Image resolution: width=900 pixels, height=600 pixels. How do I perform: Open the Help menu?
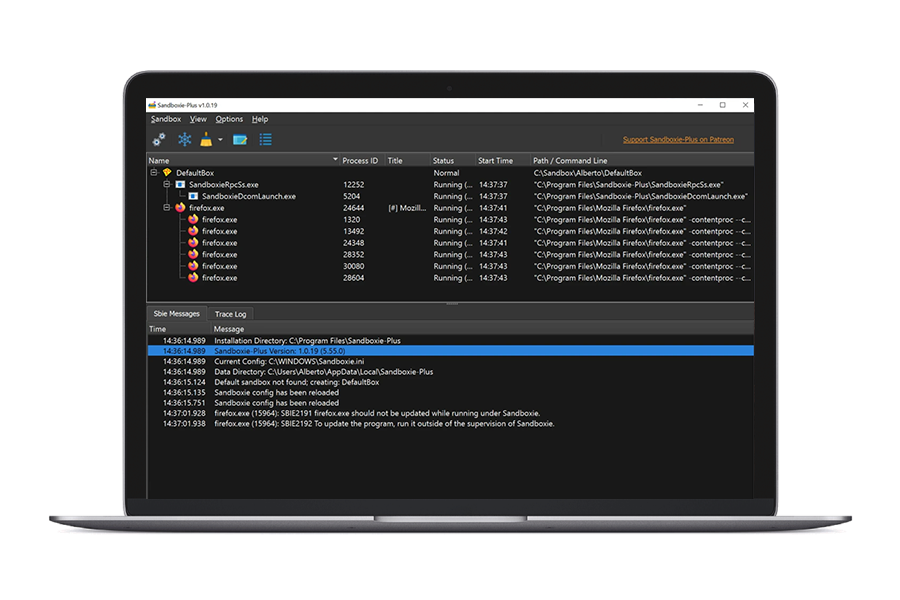260,119
